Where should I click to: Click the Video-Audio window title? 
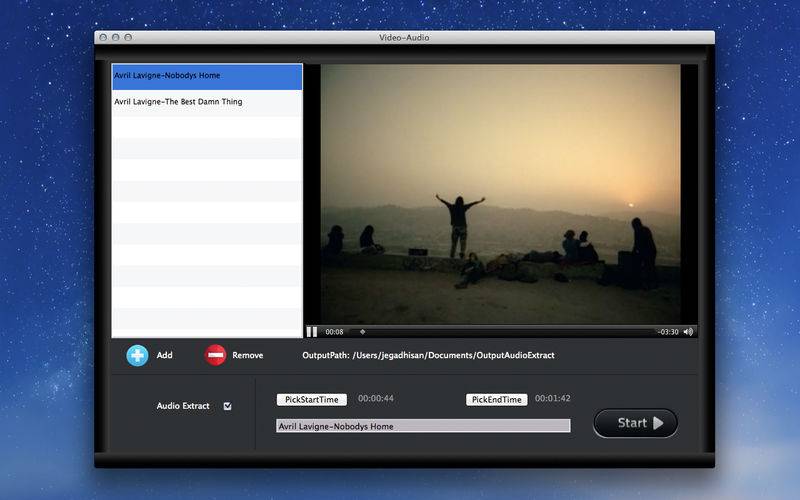pyautogui.click(x=404, y=37)
